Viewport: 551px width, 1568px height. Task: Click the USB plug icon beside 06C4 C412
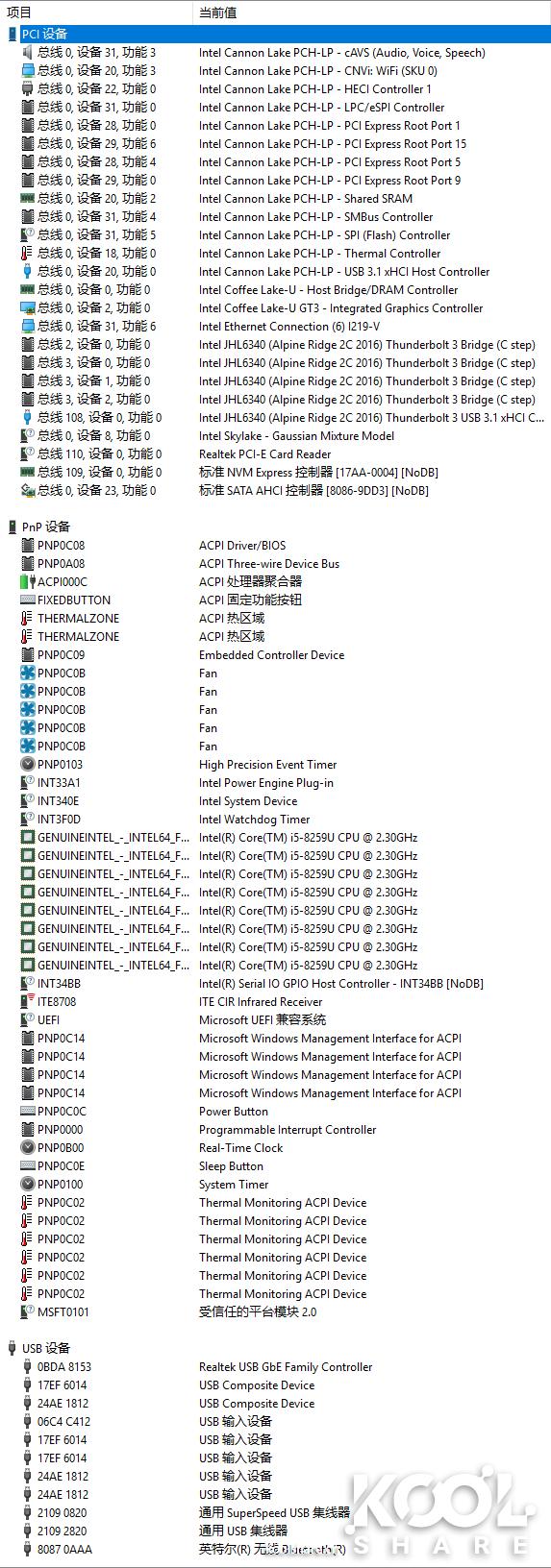click(27, 1421)
